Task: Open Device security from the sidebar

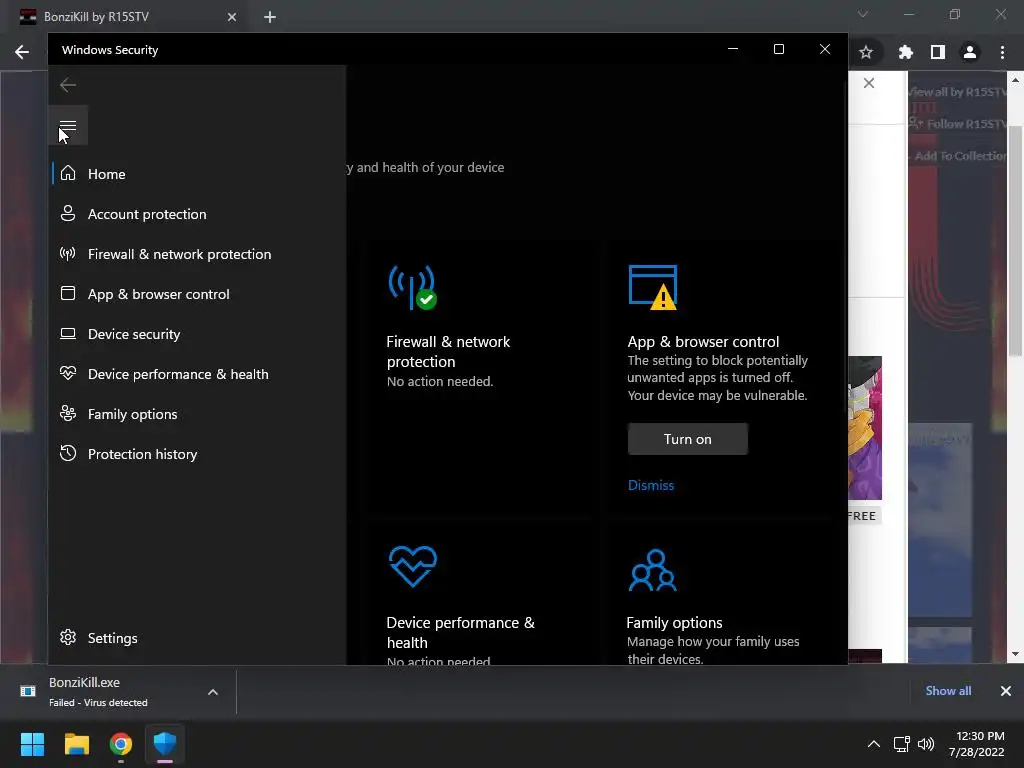Action: pyautogui.click(x=199, y=334)
